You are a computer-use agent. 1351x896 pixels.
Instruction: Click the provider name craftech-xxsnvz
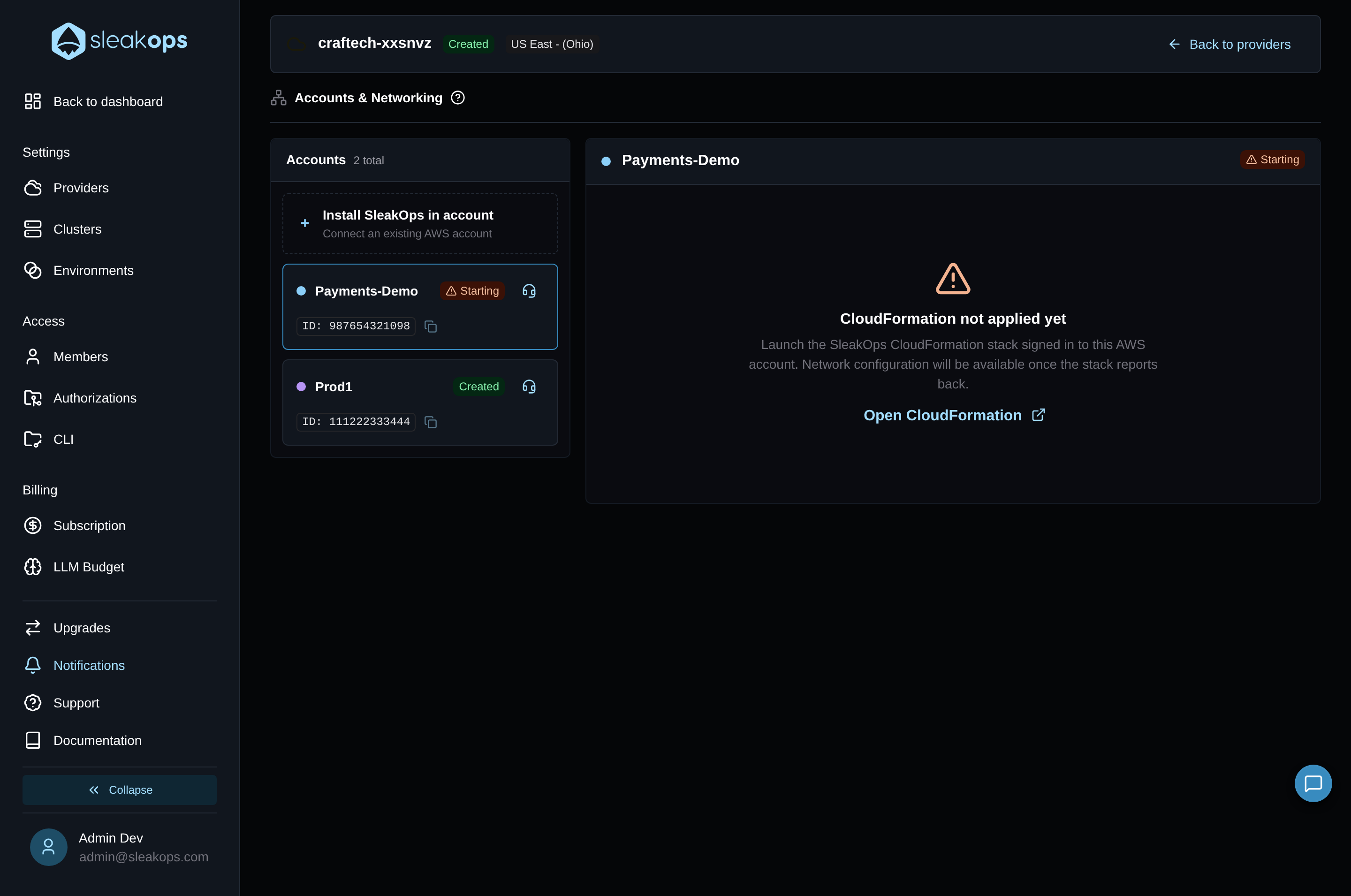pos(374,43)
